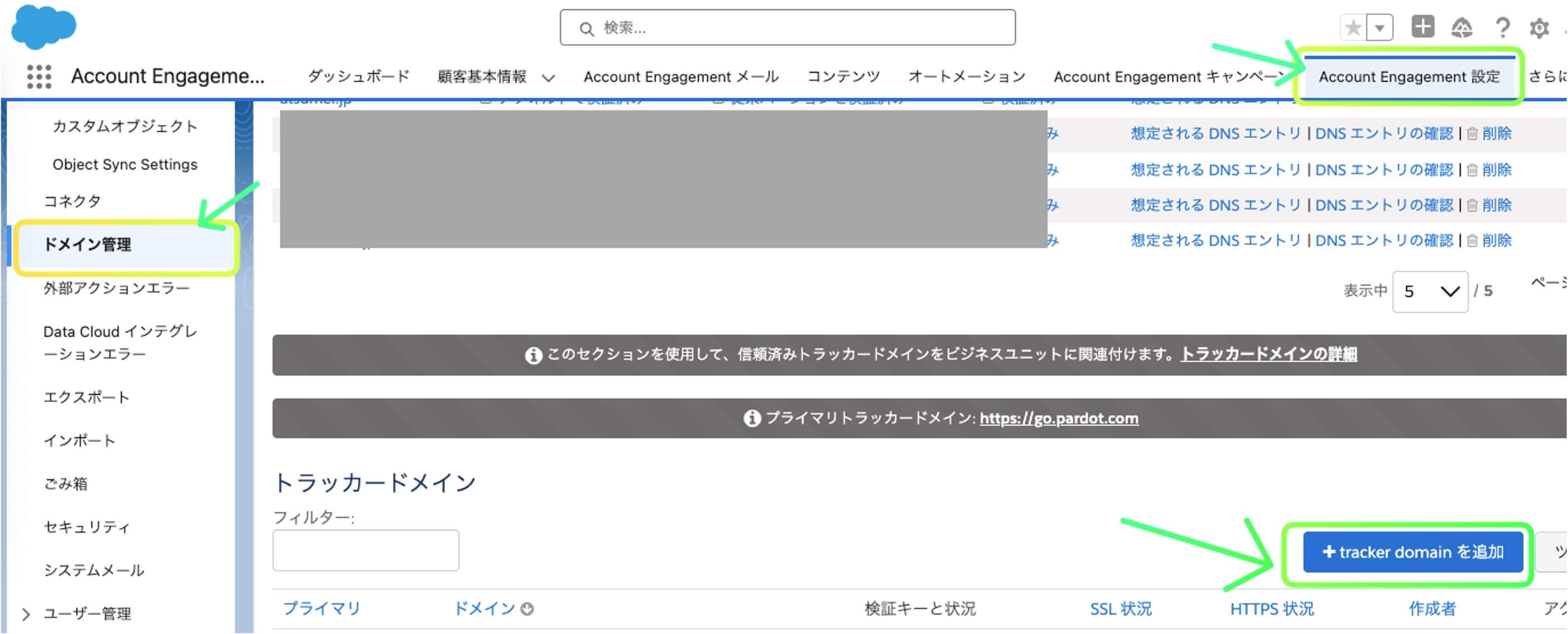Open the Trailhead guidance icon
This screenshot has height=634, width=1568.
pos(1461,28)
